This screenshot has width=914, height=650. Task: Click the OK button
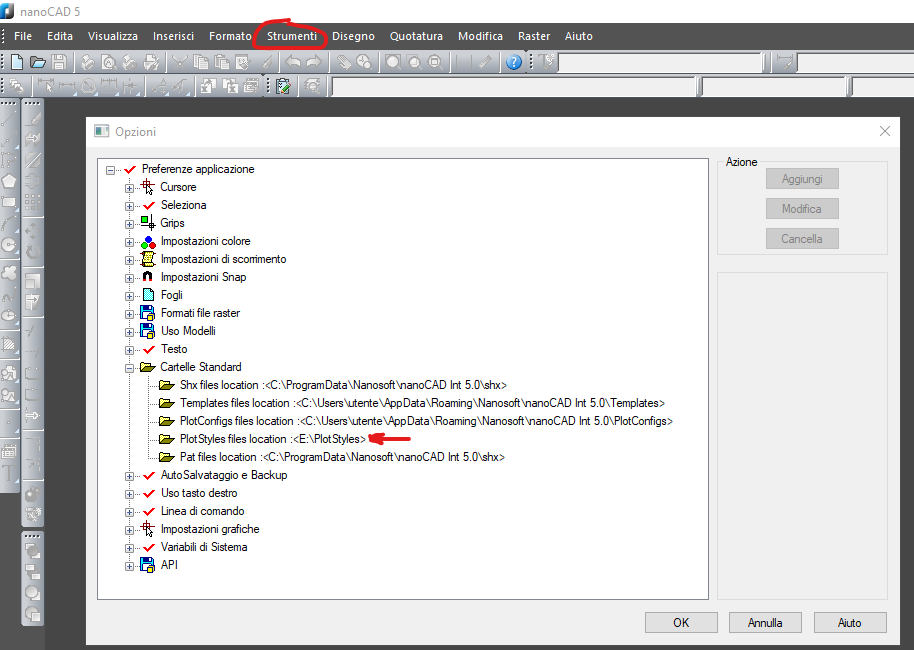click(x=681, y=622)
